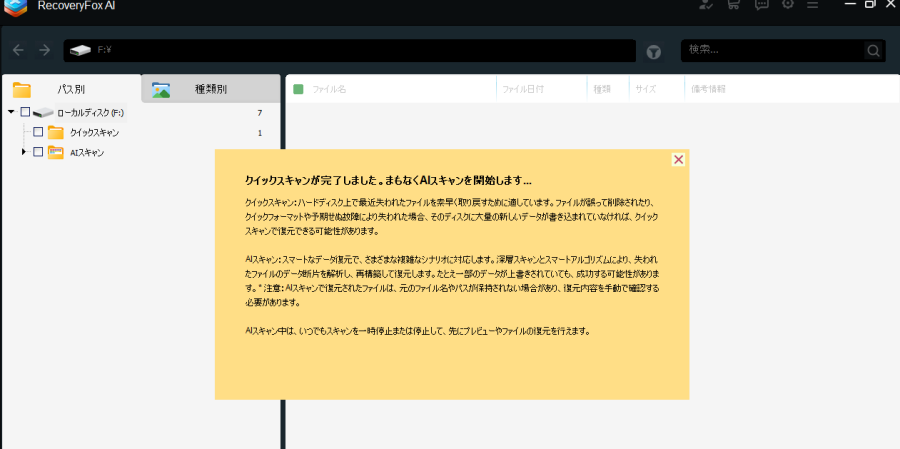This screenshot has height=449, width=900.
Task: Close the yellow scan info popup
Action: click(x=678, y=160)
